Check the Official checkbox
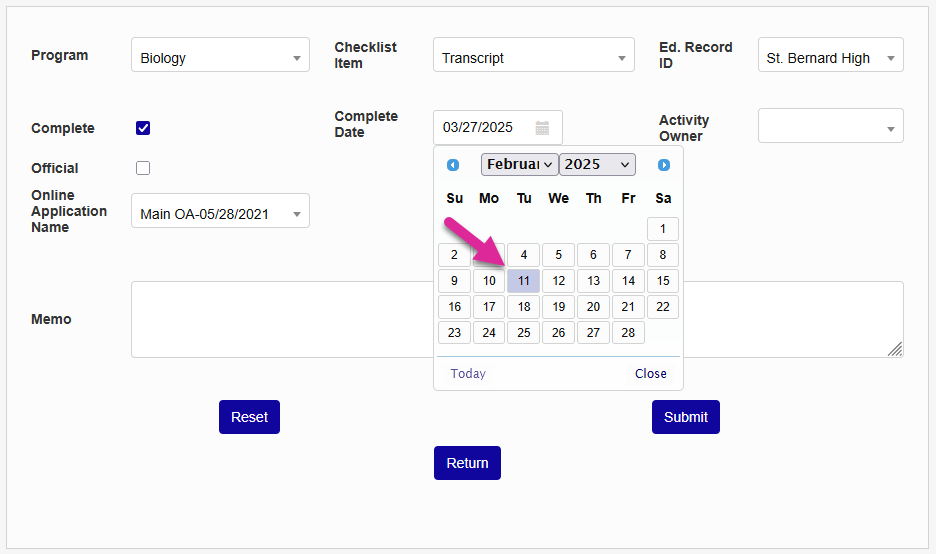This screenshot has height=554, width=936. [143, 168]
